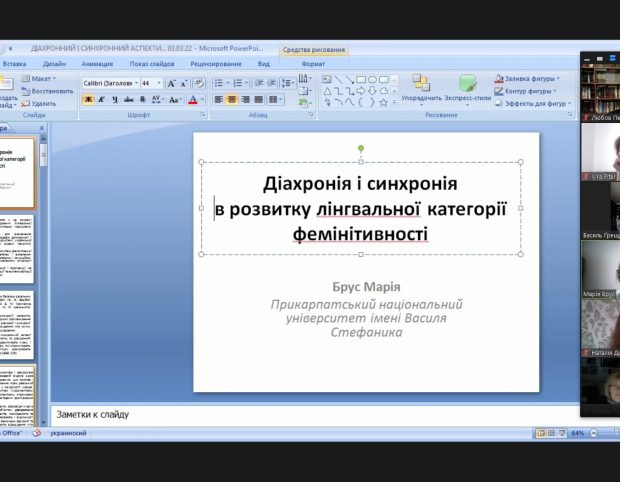
Task: Click the increase font size icon
Action: (171, 83)
